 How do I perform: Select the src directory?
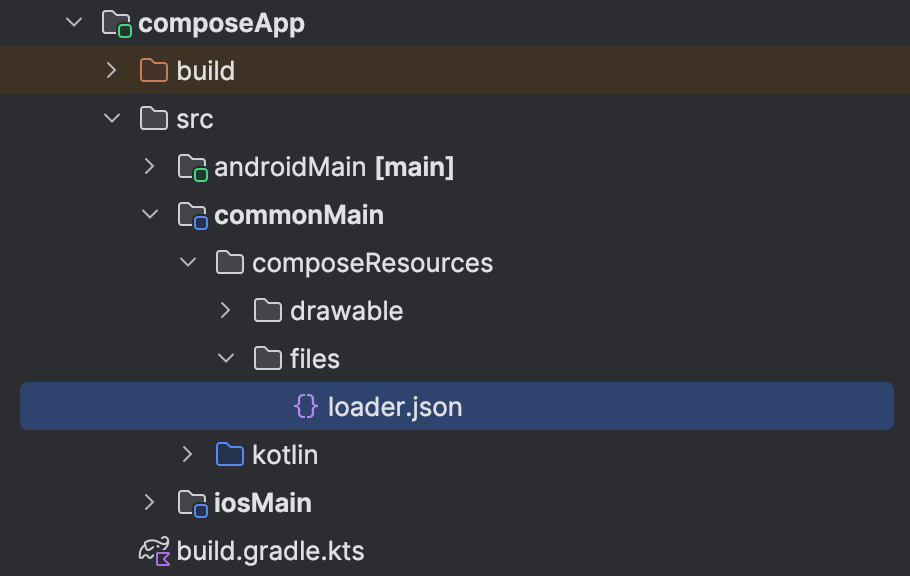pyautogui.click(x=194, y=118)
